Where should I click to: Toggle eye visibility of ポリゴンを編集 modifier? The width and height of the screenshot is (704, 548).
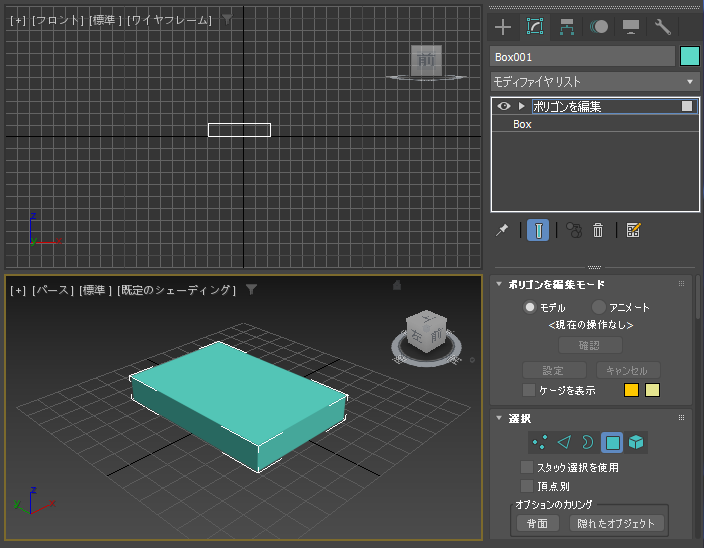(504, 106)
